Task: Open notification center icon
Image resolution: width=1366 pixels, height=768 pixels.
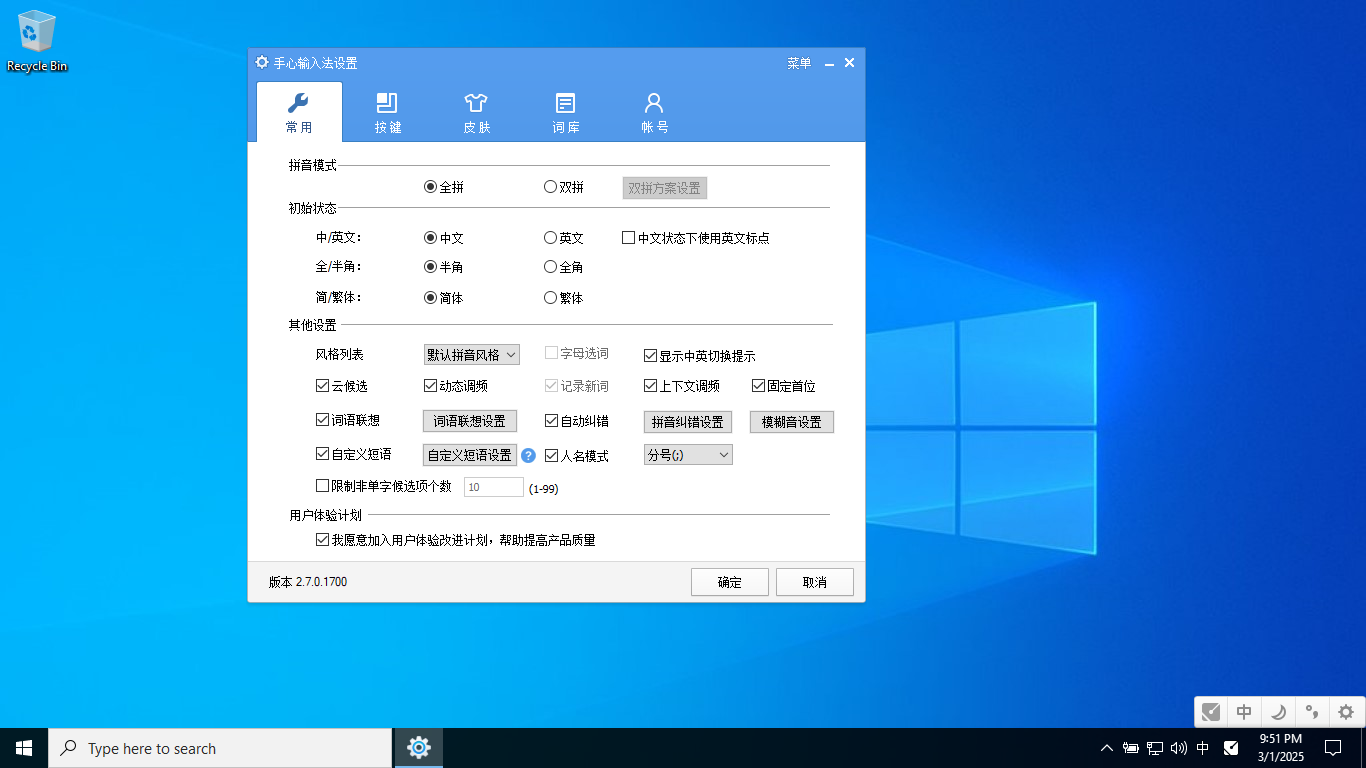Action: [x=1333, y=748]
